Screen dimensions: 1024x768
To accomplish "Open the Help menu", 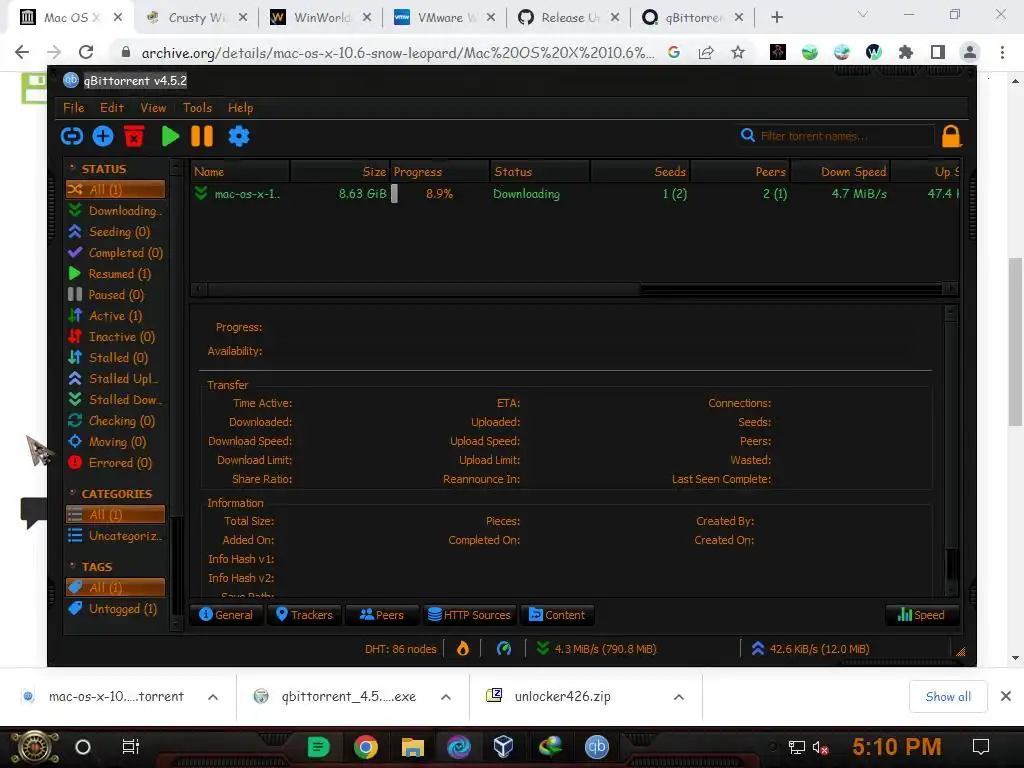I will 240,108.
